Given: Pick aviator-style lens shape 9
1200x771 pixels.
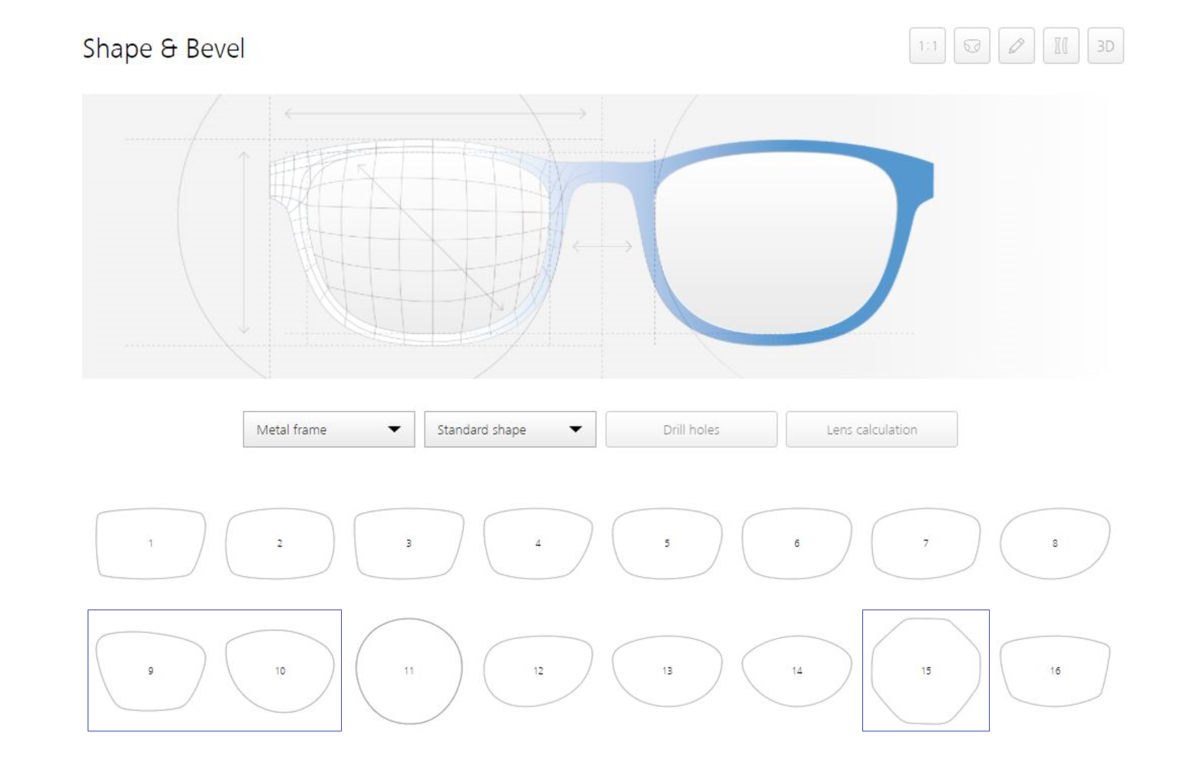Looking at the screenshot, I should (150, 670).
